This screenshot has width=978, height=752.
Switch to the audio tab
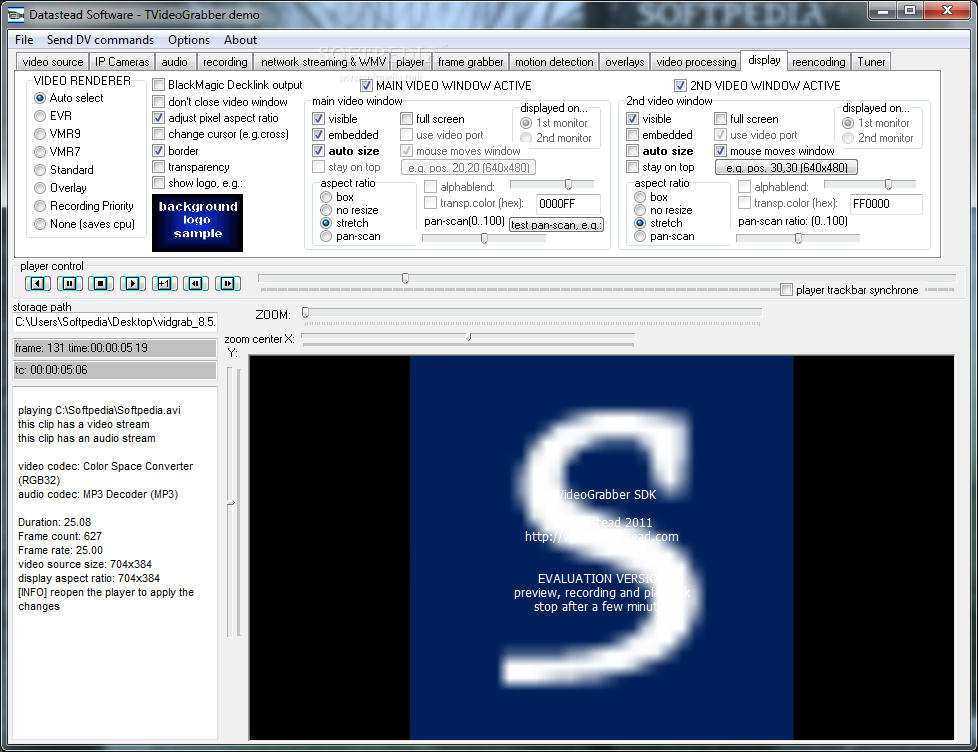pyautogui.click(x=175, y=62)
